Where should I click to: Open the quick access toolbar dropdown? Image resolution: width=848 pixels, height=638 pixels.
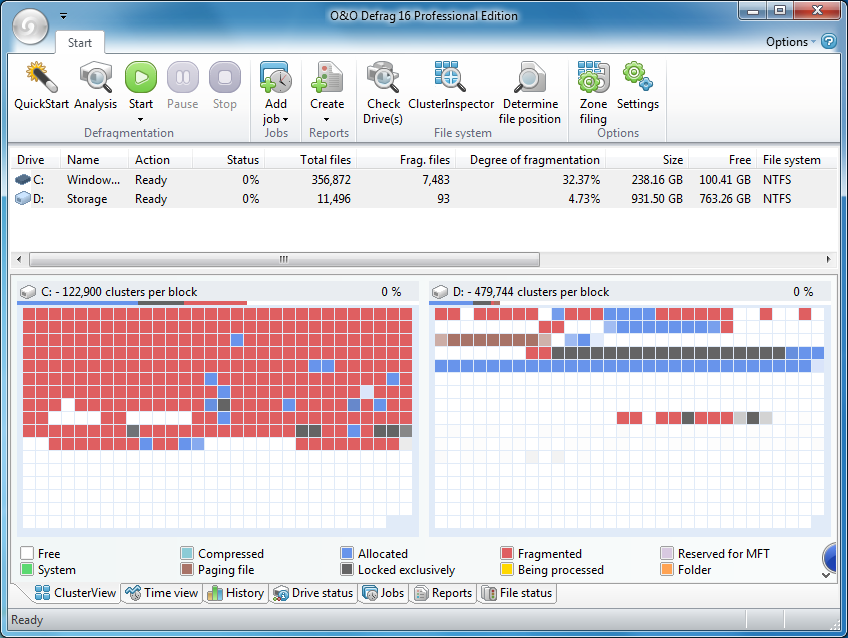pos(63,16)
